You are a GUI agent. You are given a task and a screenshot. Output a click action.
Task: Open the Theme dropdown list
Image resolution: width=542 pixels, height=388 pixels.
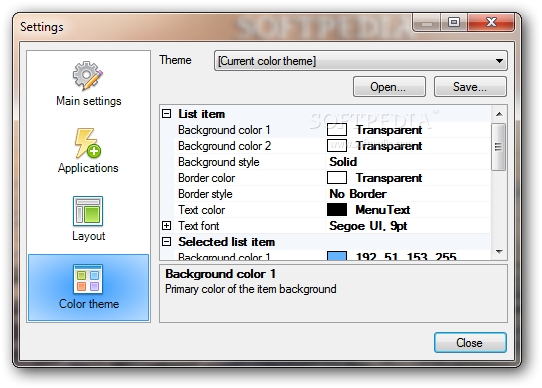pos(361,61)
